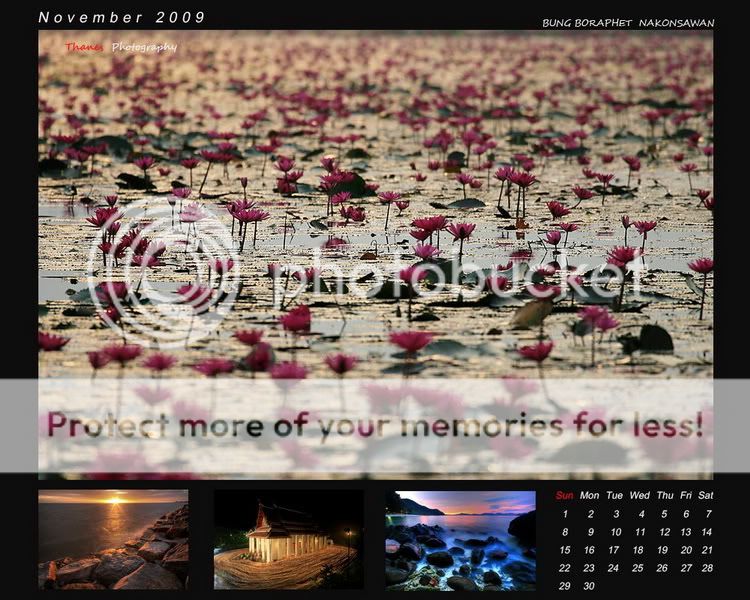Screen dimensions: 750x600
Task: Pick date 11 in the calendar
Action: [x=640, y=532]
